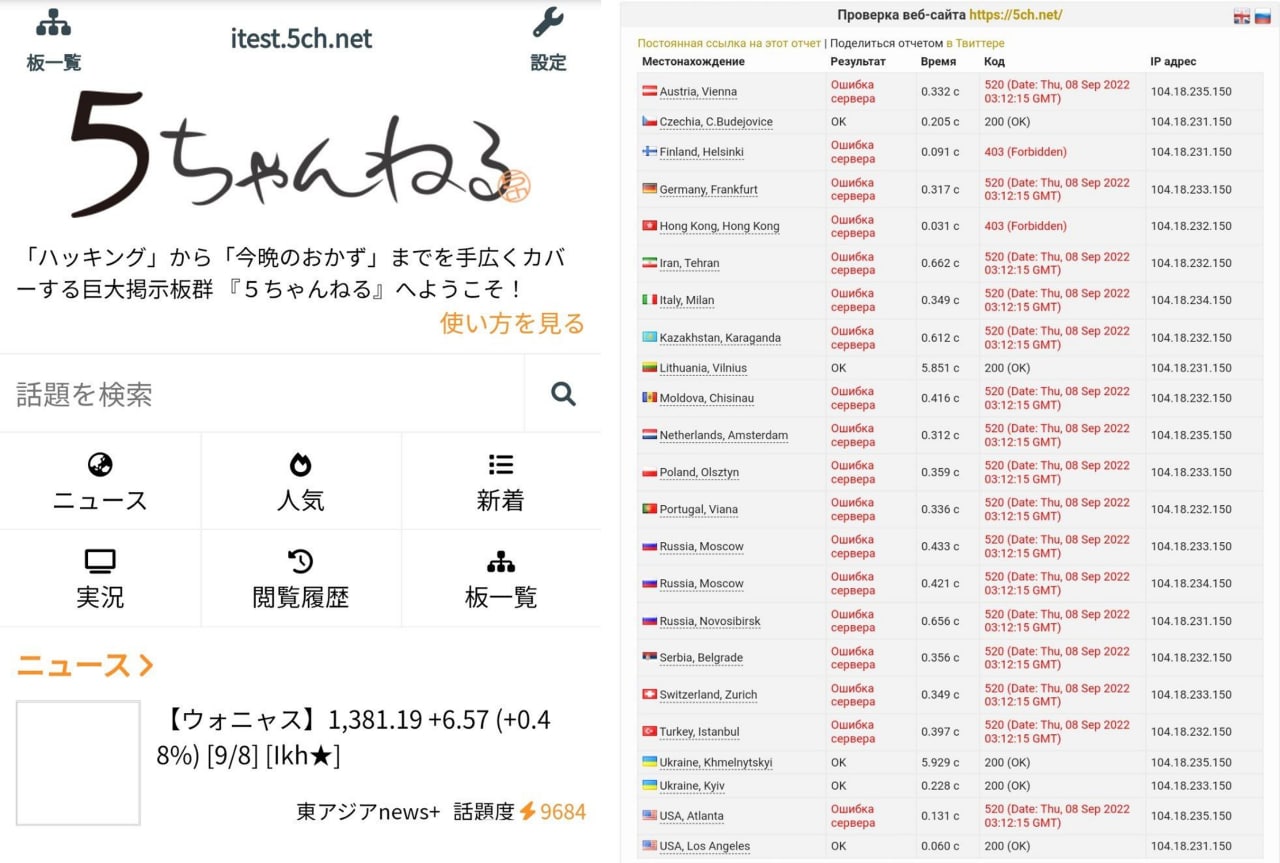This screenshot has height=863, width=1280.
Task: Open the news thread thumbnail placeholder
Action: coord(78,763)
